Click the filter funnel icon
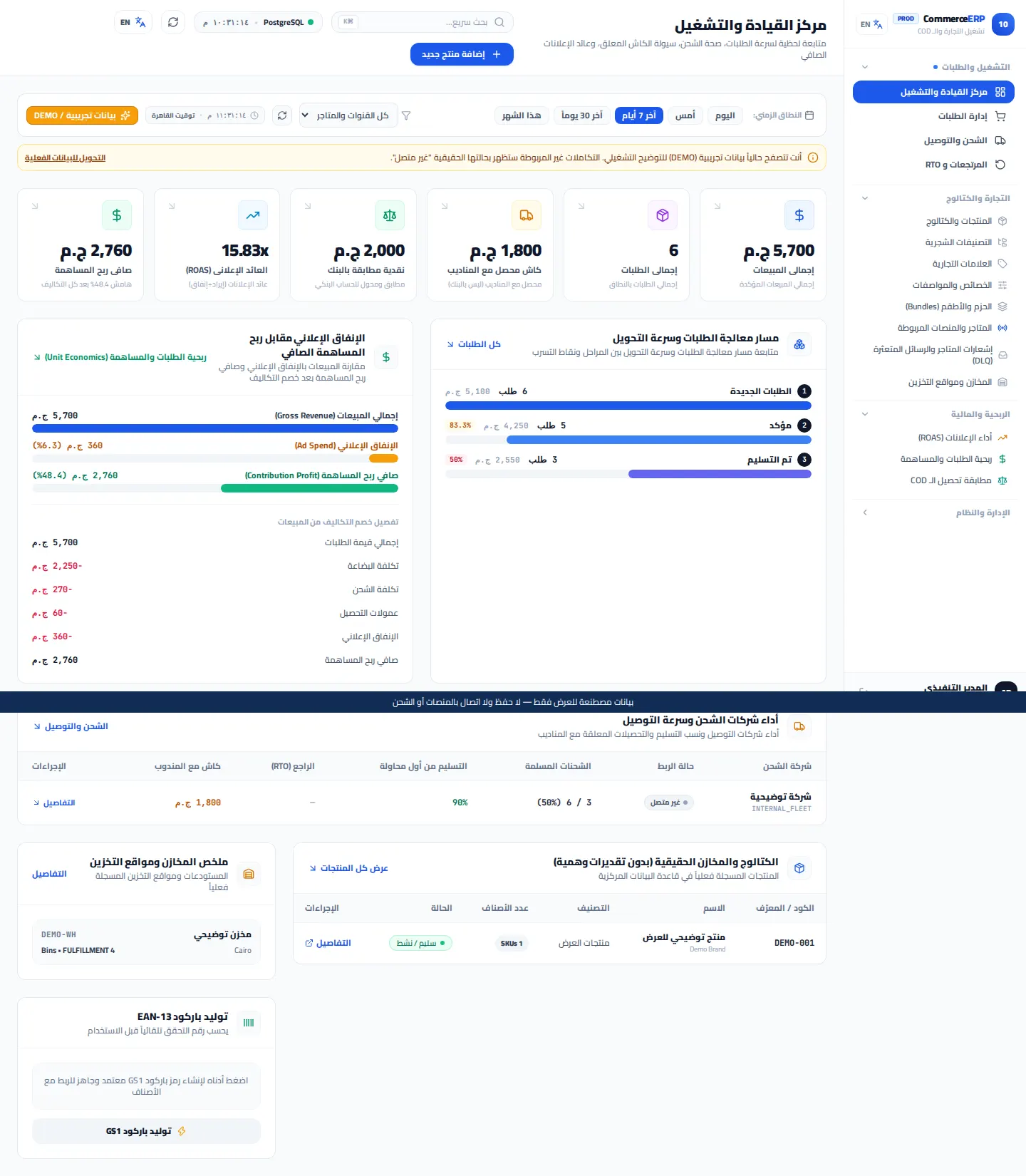This screenshot has height=1176, width=1026. click(406, 115)
